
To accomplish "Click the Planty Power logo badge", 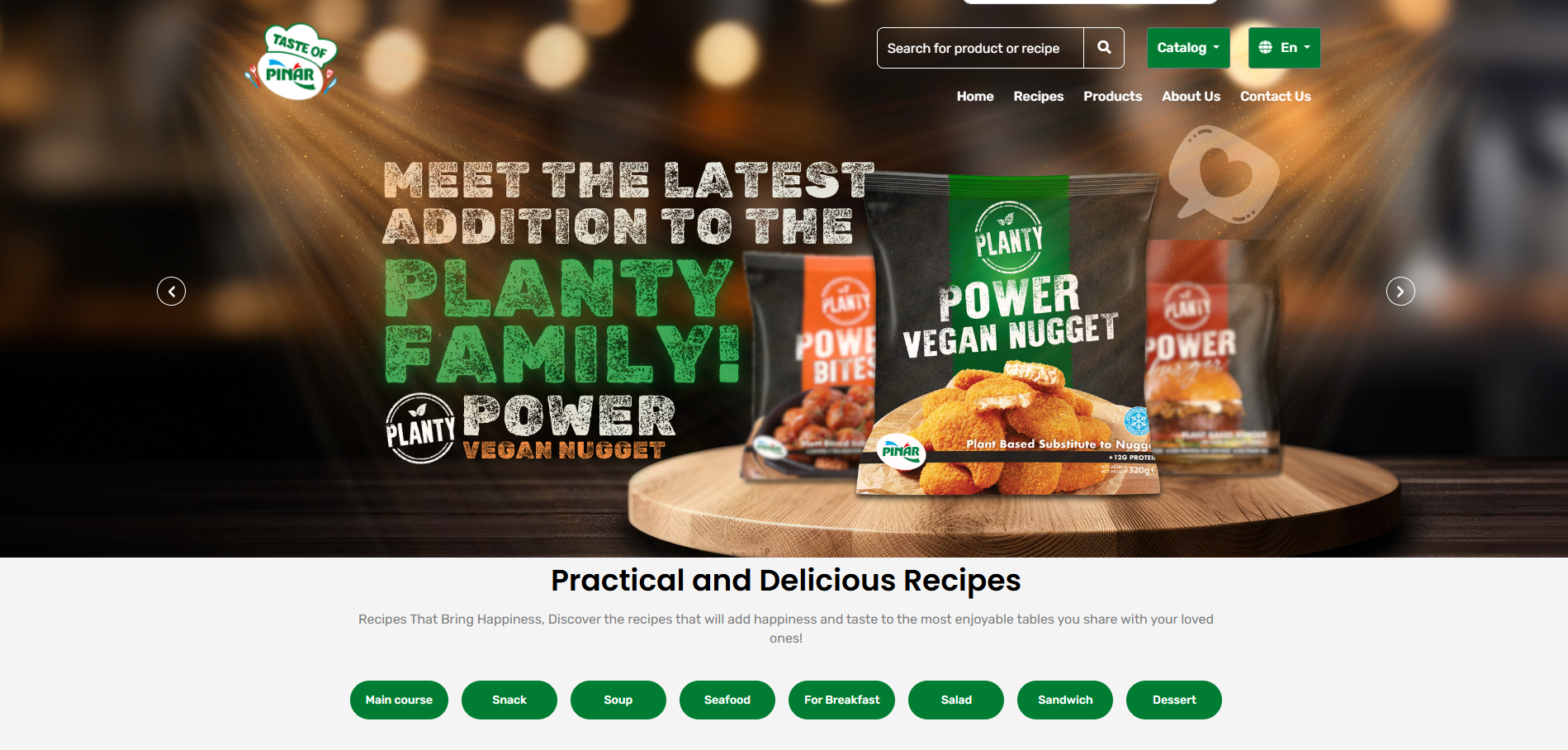I will click(x=420, y=428).
